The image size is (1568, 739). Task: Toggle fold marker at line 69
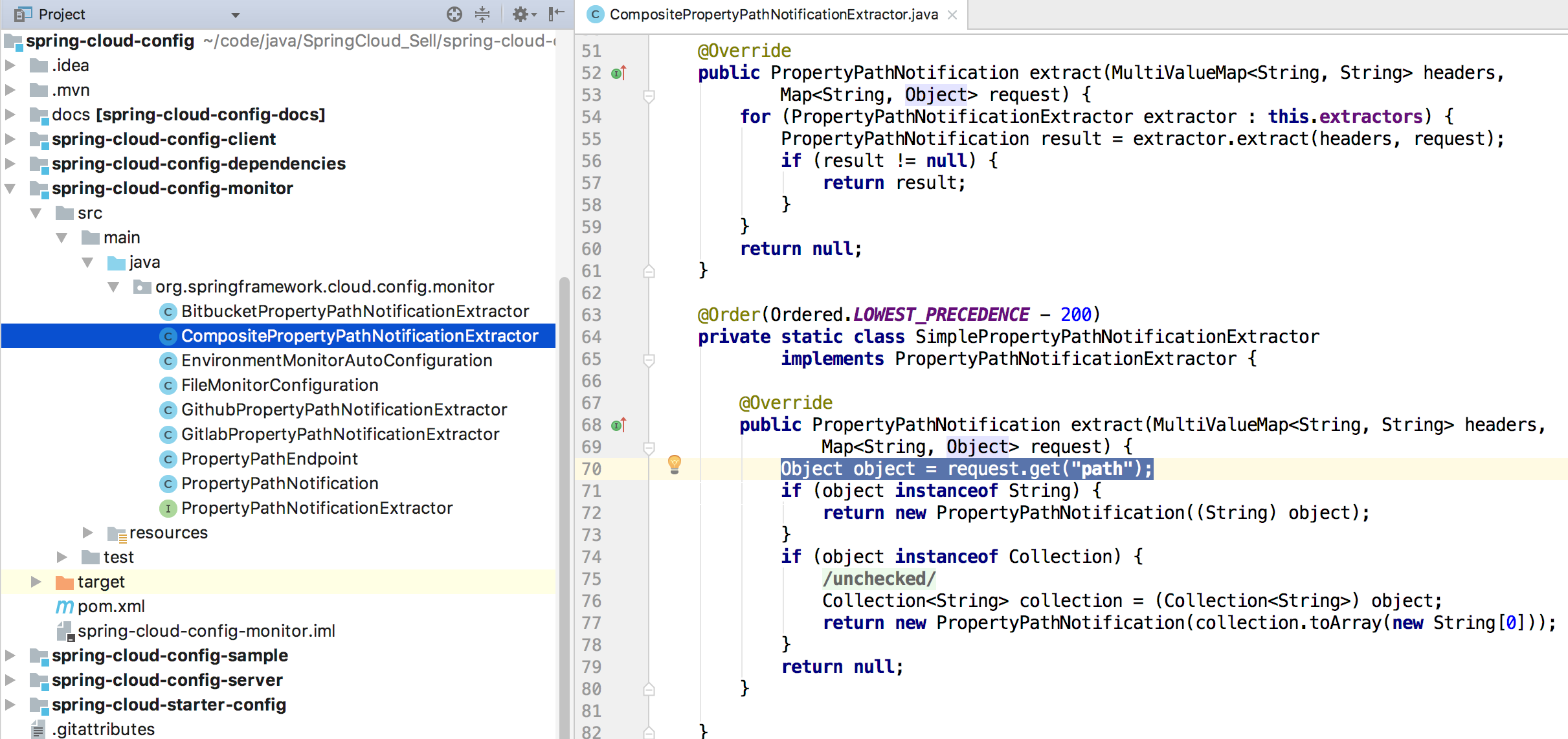click(x=649, y=448)
